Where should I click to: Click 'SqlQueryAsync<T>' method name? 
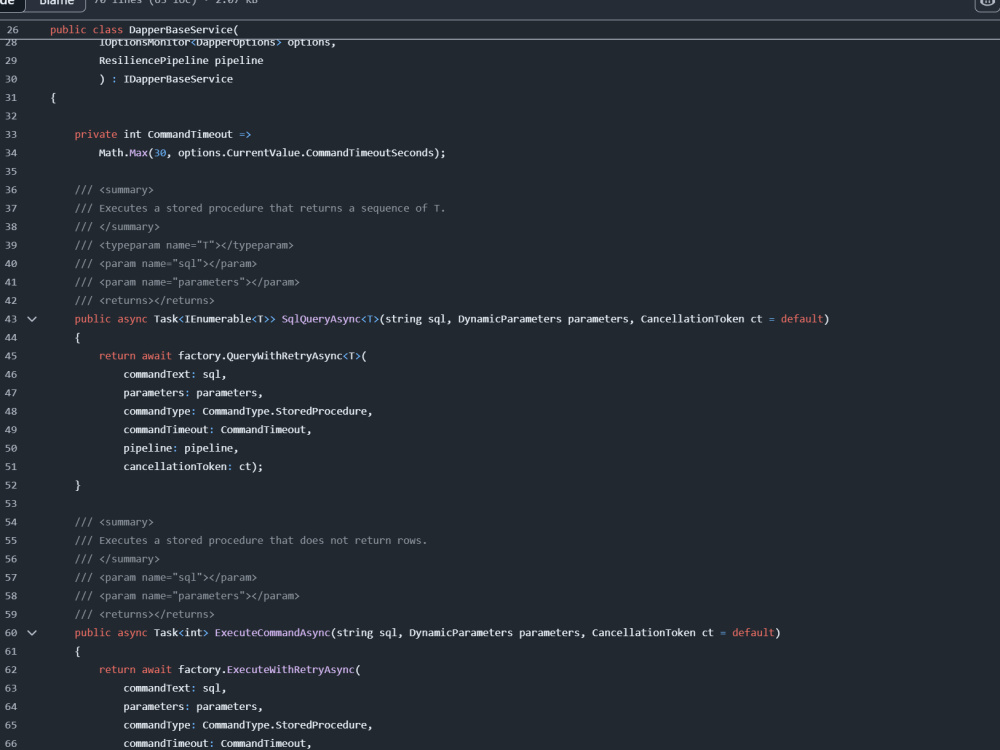(x=330, y=319)
